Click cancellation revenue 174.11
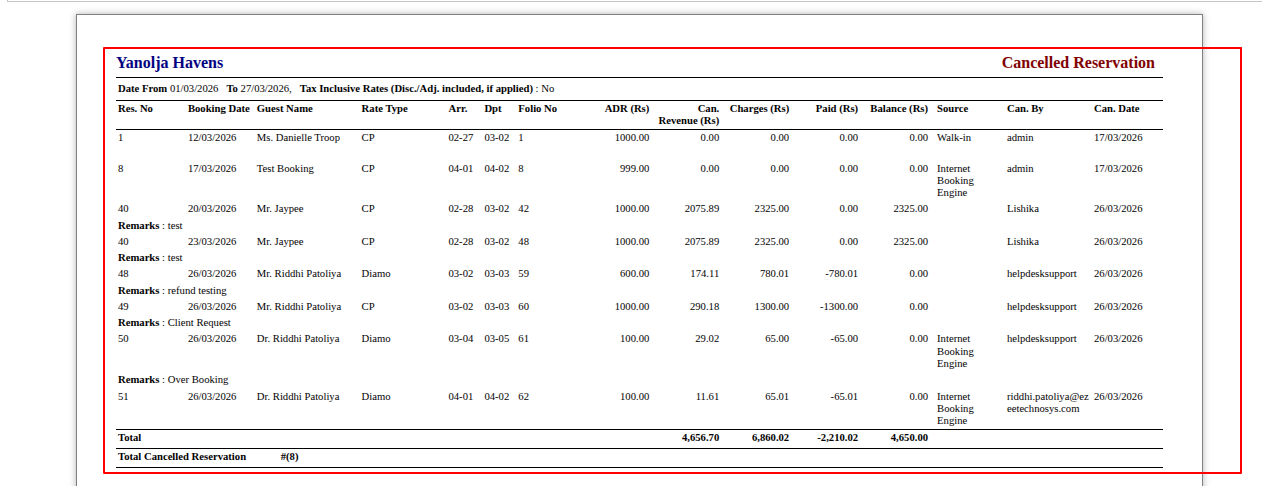Viewport: 1262px width, 486px height. click(704, 274)
